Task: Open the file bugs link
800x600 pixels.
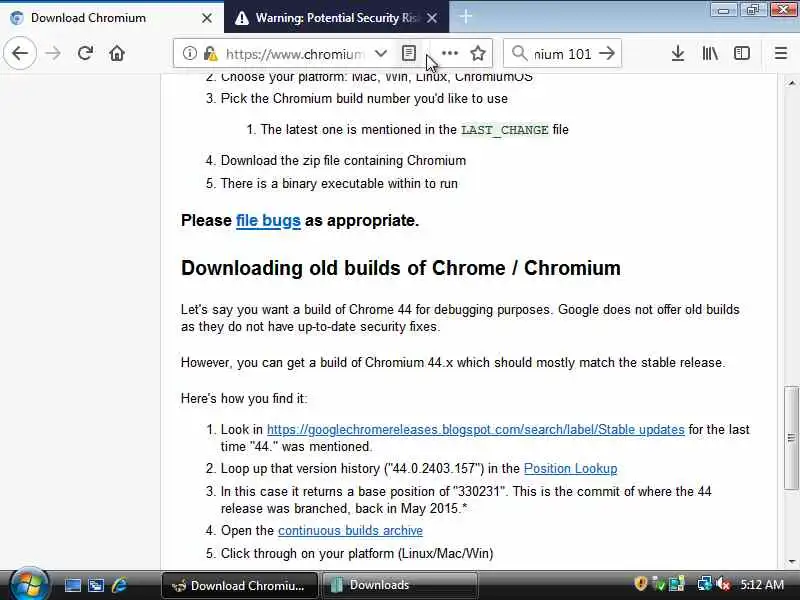Action: pos(268,220)
